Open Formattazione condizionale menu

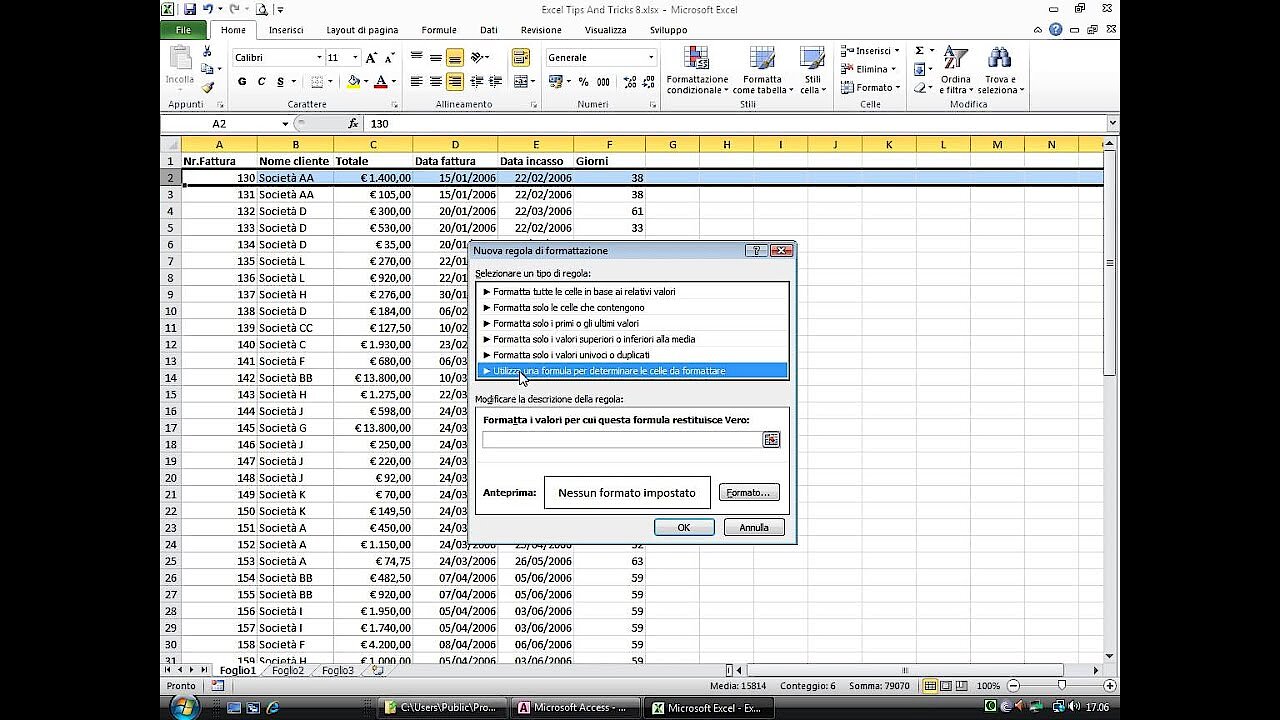pos(698,71)
